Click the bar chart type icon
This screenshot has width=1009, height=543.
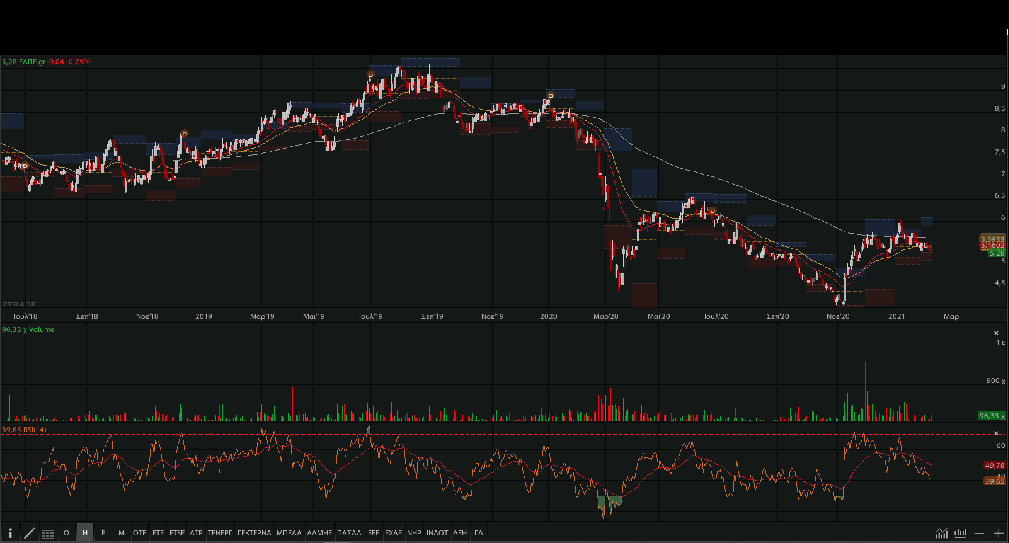(x=961, y=533)
